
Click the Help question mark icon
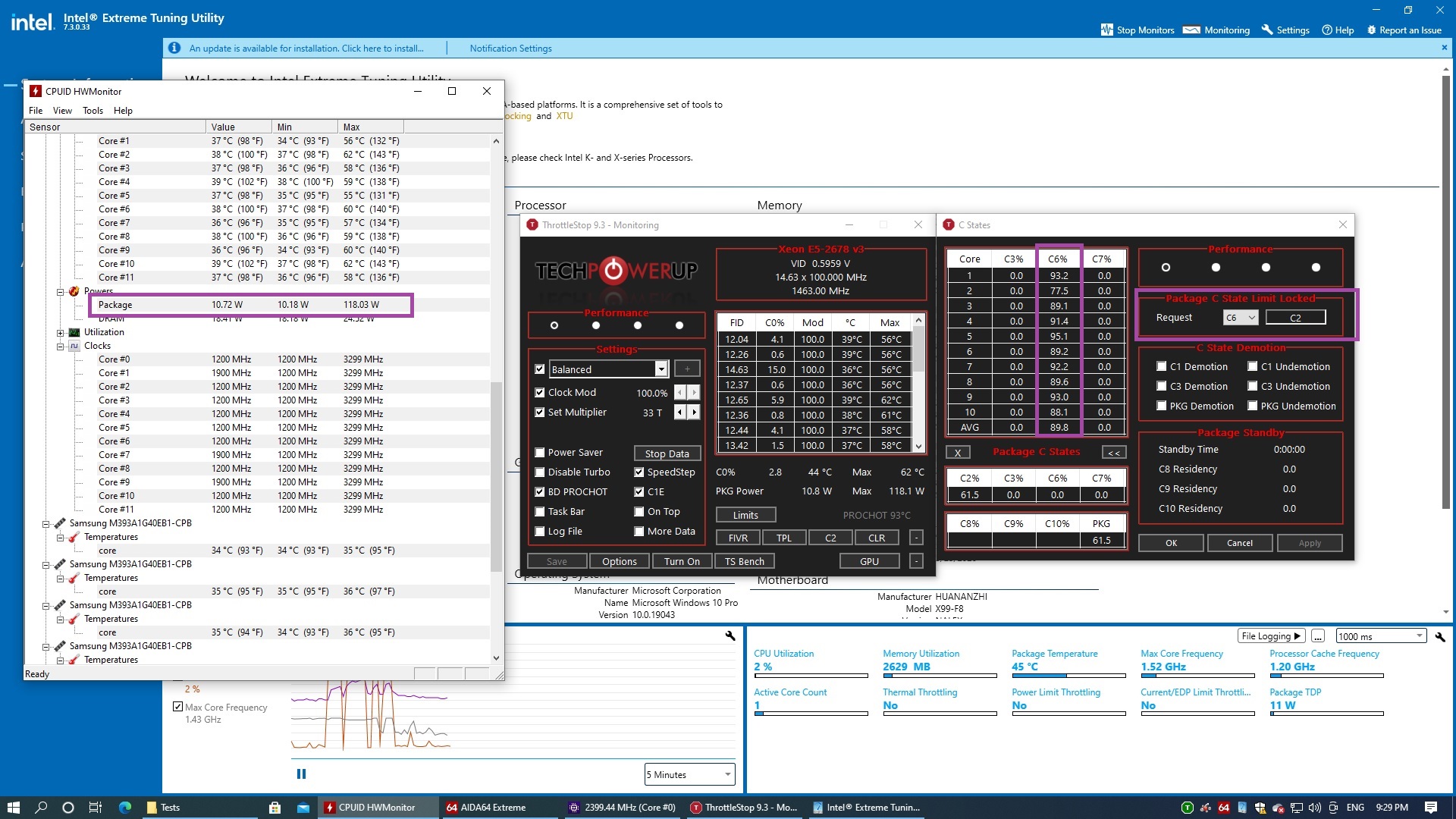point(1327,30)
